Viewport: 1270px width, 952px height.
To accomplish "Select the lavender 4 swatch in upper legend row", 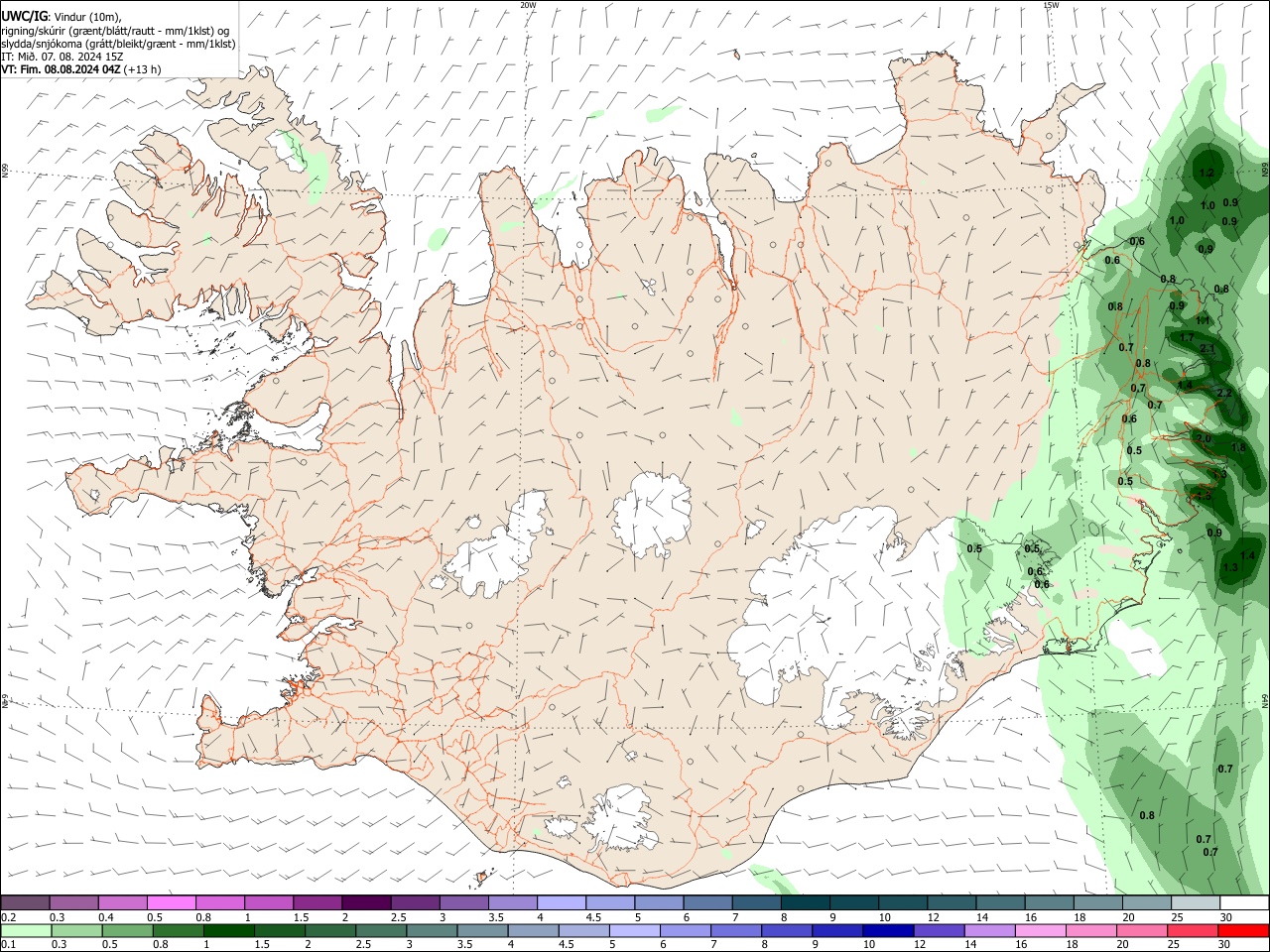I will (562, 902).
